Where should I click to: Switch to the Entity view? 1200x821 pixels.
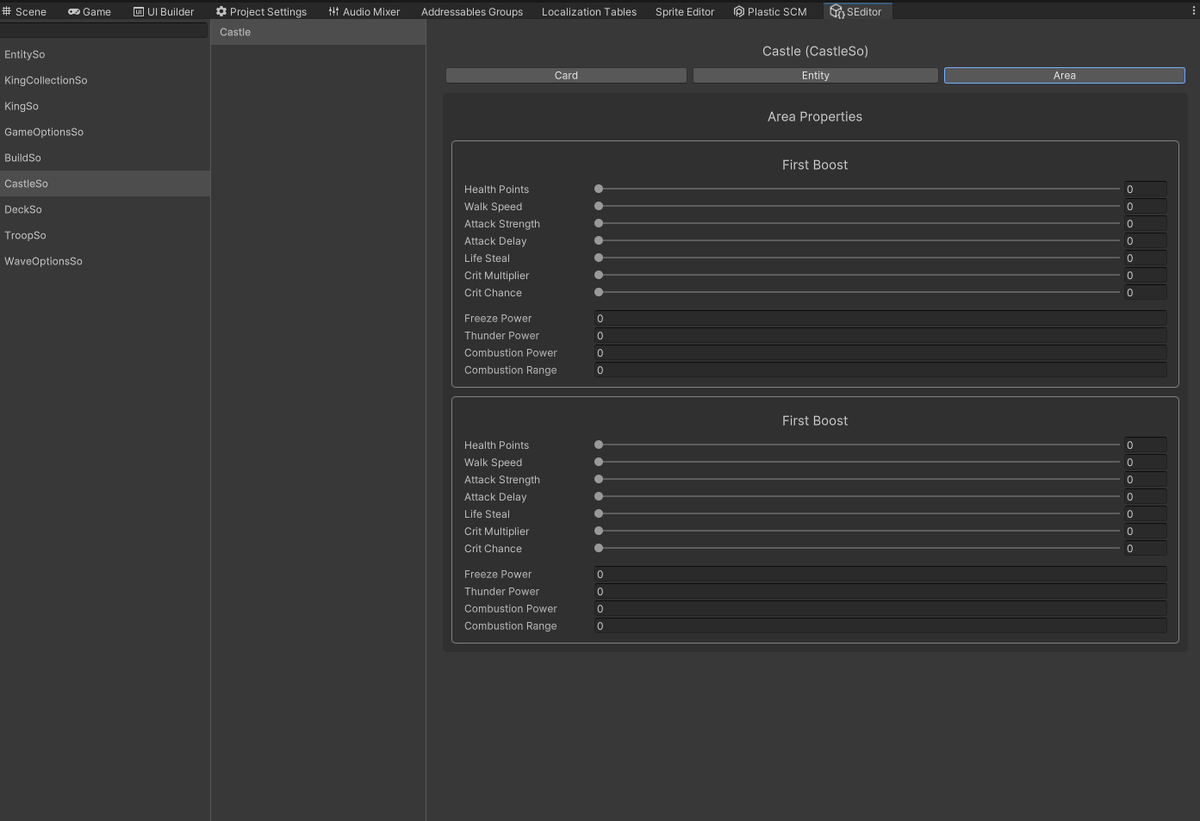click(815, 75)
